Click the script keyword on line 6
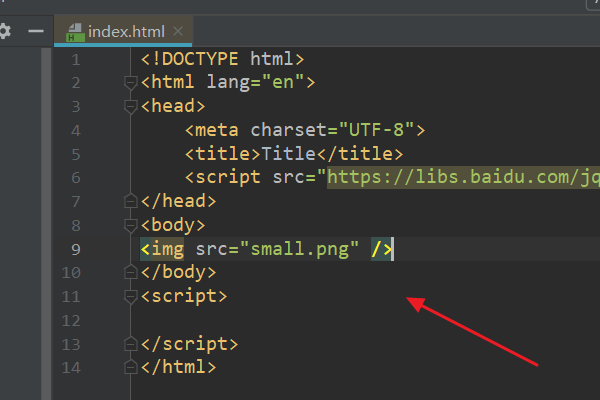 click(x=228, y=178)
